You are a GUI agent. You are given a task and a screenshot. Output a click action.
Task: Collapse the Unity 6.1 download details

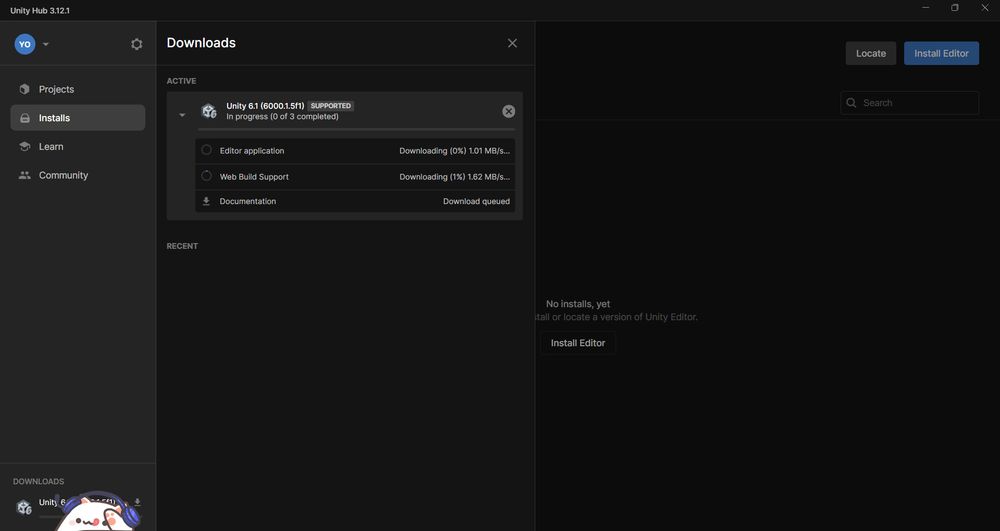pos(182,115)
